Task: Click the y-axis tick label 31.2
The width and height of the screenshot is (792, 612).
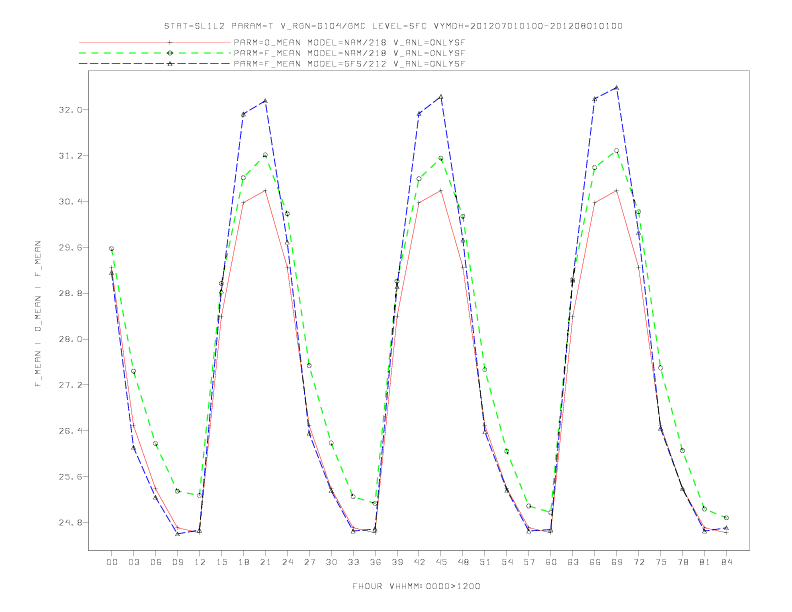Action: coord(69,156)
